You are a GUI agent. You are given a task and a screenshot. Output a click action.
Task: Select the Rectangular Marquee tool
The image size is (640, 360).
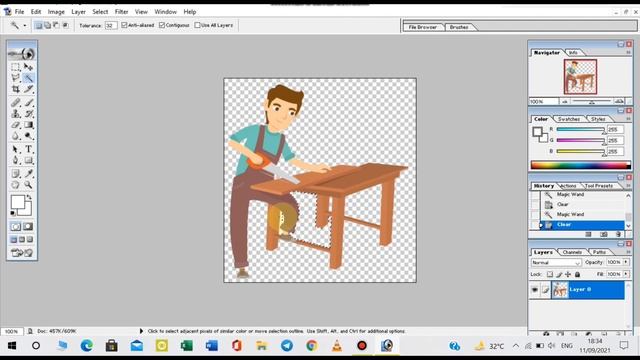pos(16,67)
